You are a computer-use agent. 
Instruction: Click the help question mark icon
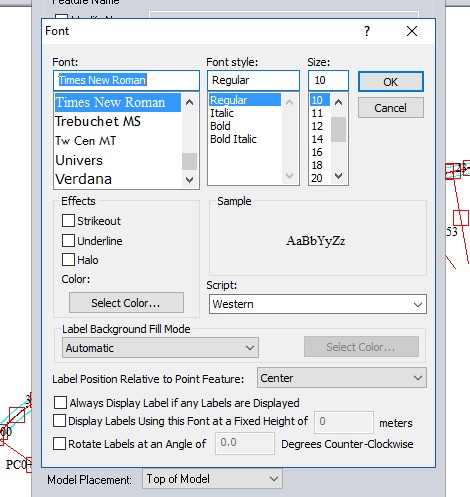[367, 31]
